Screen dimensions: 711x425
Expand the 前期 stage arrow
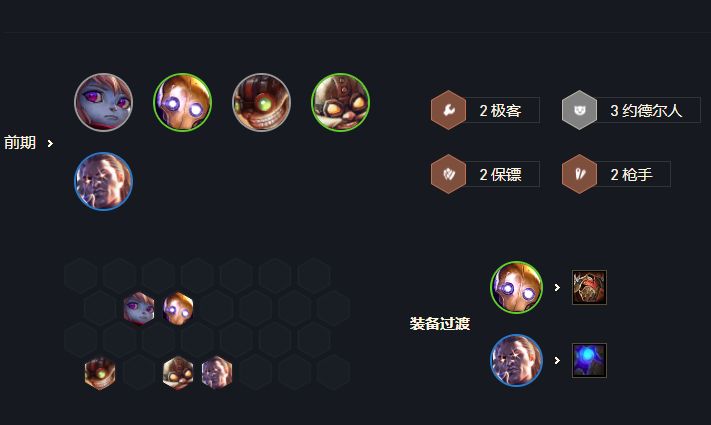(x=50, y=143)
